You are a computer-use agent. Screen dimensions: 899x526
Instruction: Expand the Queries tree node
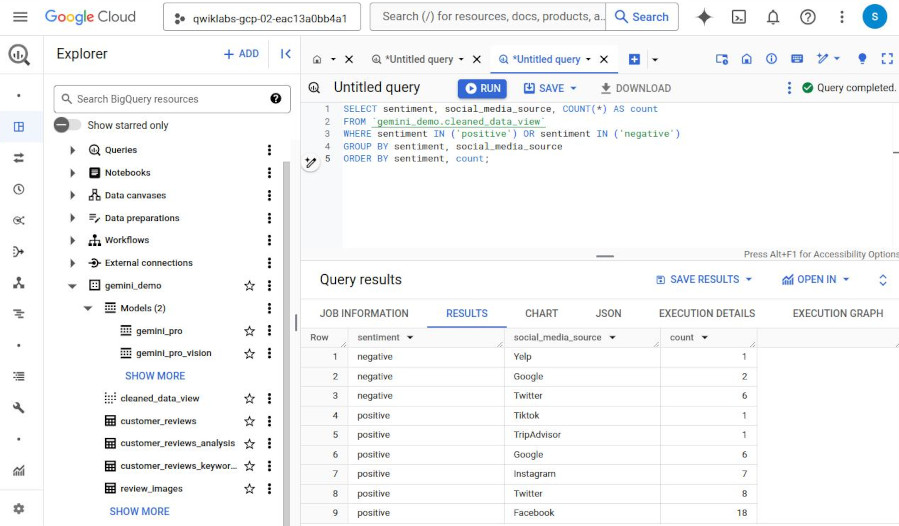(x=72, y=150)
